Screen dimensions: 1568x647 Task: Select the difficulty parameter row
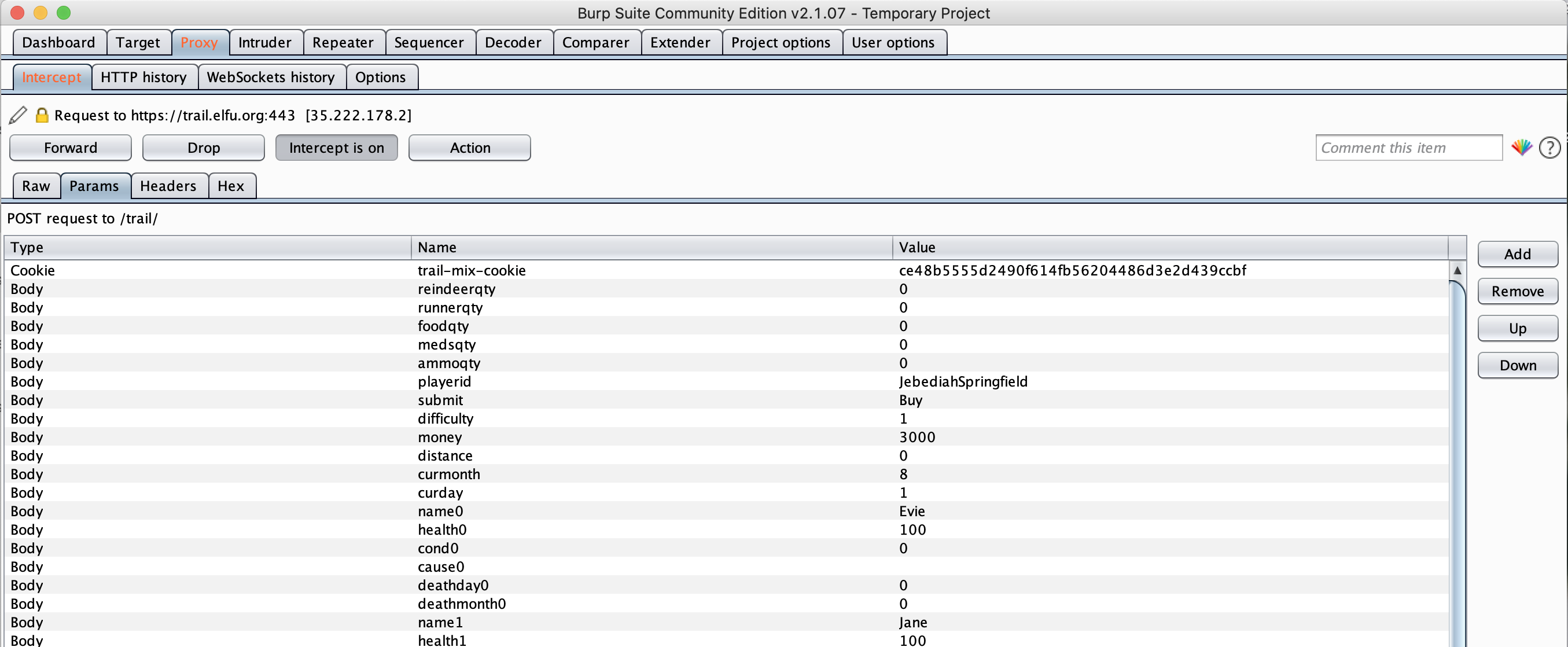(x=726, y=419)
